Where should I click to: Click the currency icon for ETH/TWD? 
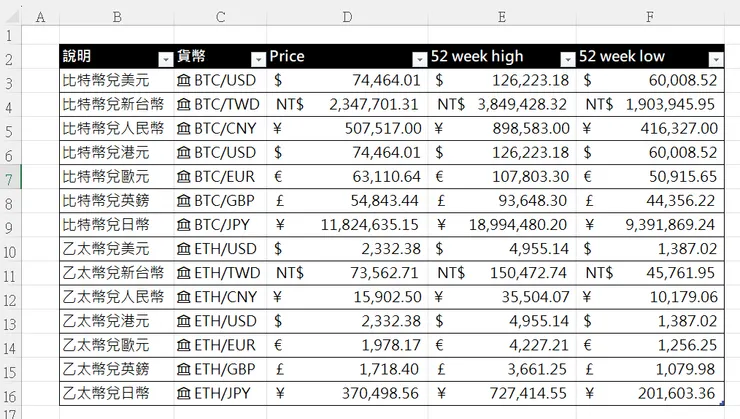click(184, 273)
